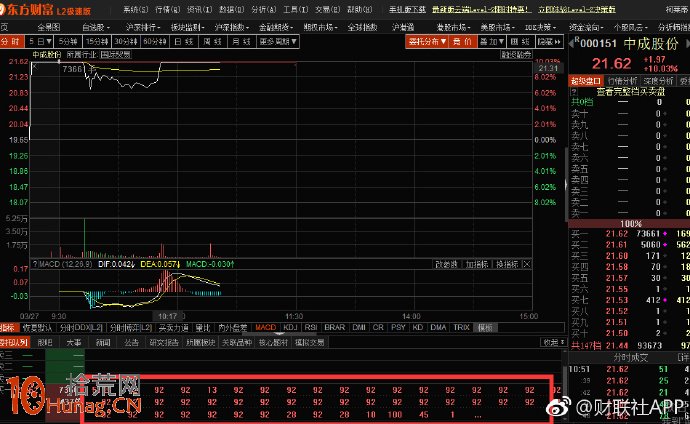This screenshot has width=690, height=424.
Task: Click the 国际贸易 industry link
Action: click(115, 55)
